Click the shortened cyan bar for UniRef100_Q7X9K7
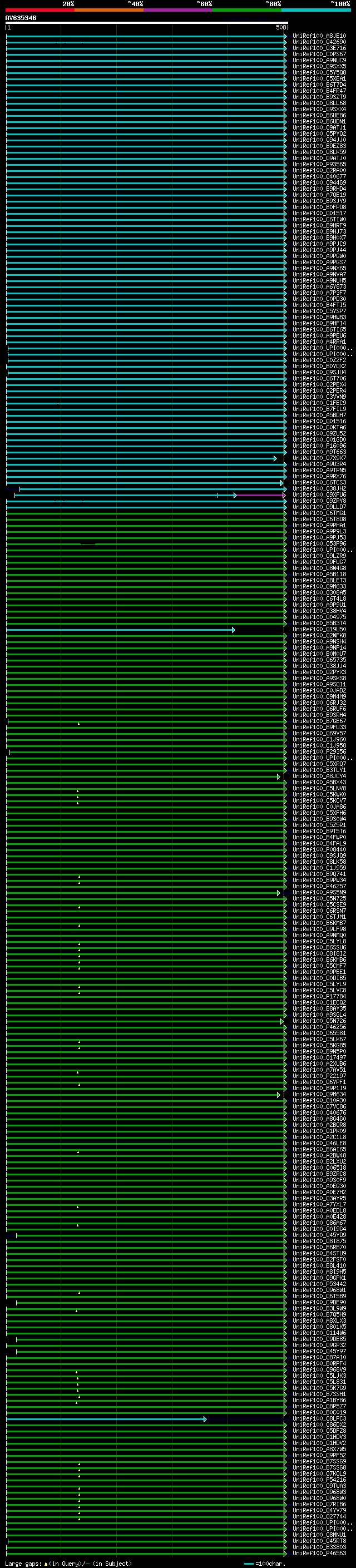 pos(141,458)
